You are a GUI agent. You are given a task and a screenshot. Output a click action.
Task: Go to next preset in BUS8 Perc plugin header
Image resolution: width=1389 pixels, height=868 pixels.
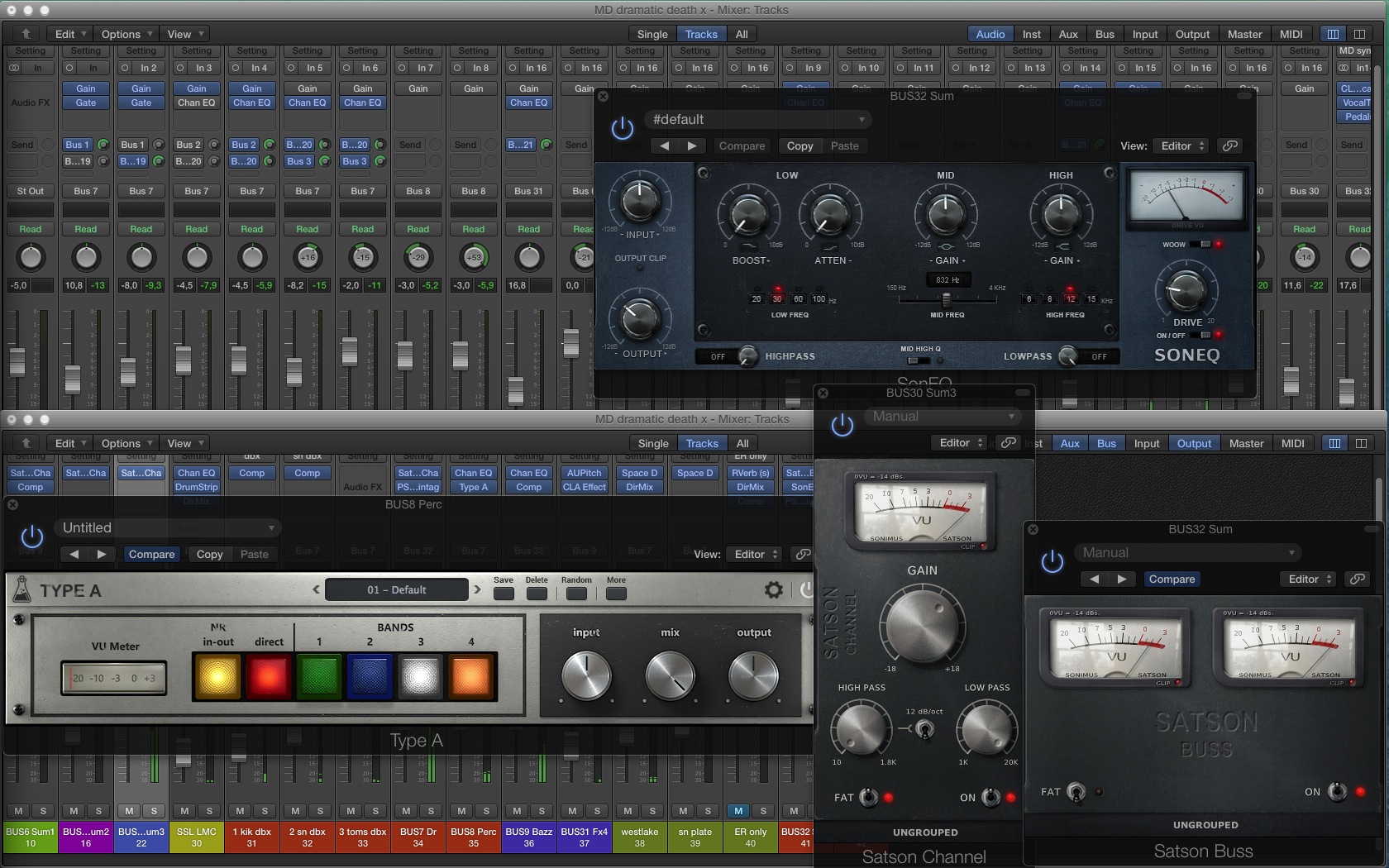tap(102, 555)
